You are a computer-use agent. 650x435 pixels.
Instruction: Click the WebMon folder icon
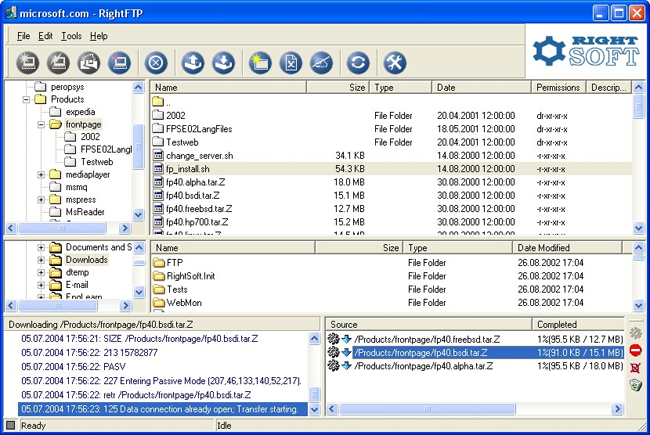point(159,303)
